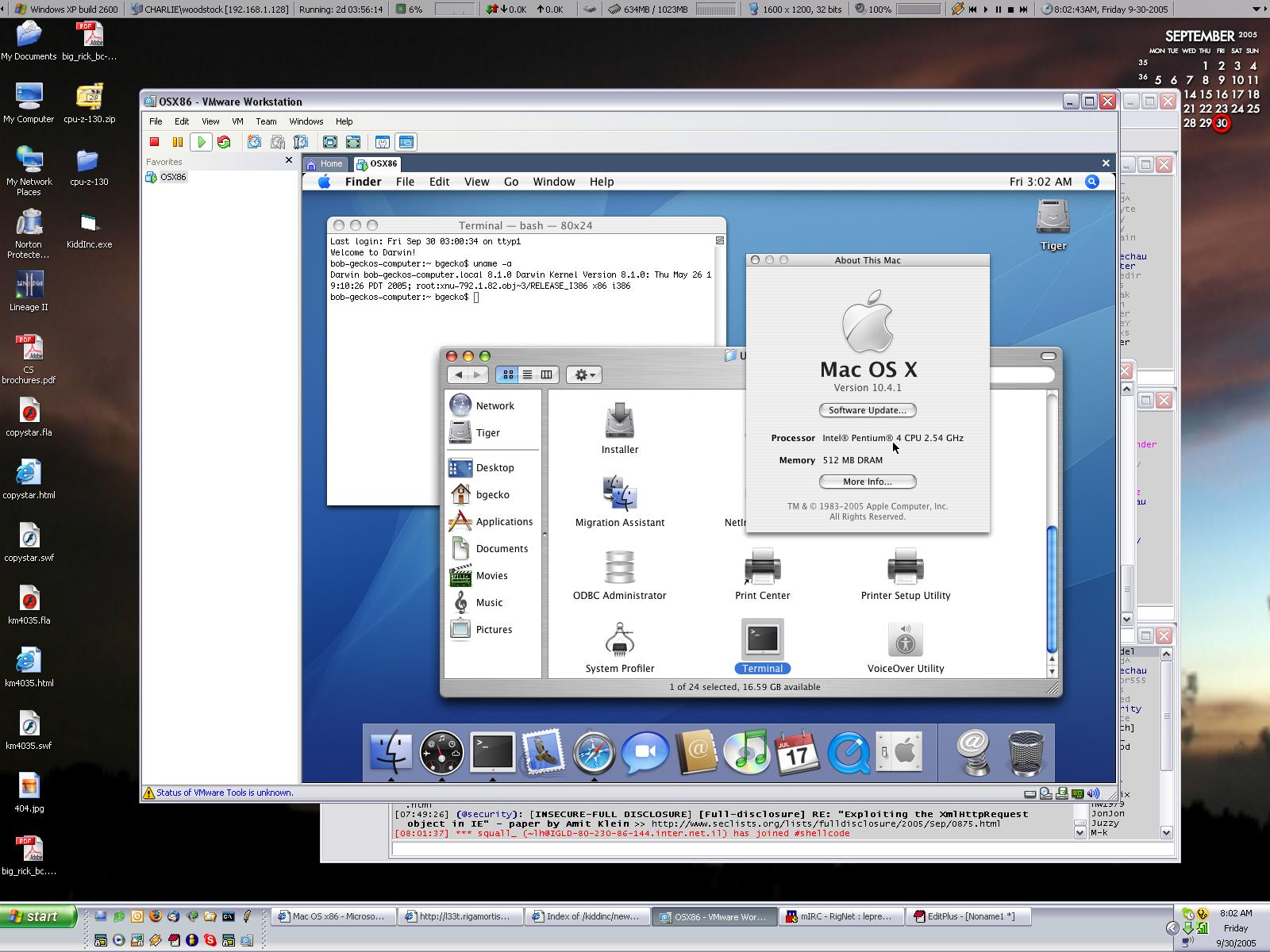The height and width of the screenshot is (952, 1270).
Task: Open Finder Action gear dropdown
Action: tap(584, 374)
